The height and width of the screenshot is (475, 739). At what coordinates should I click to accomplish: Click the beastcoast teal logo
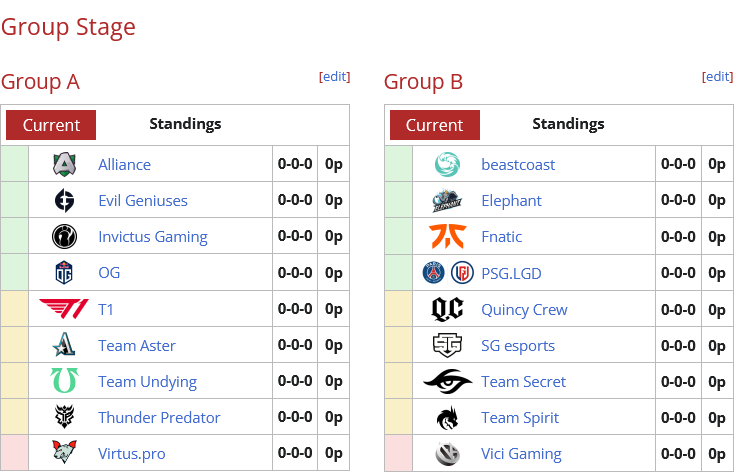coord(447,164)
